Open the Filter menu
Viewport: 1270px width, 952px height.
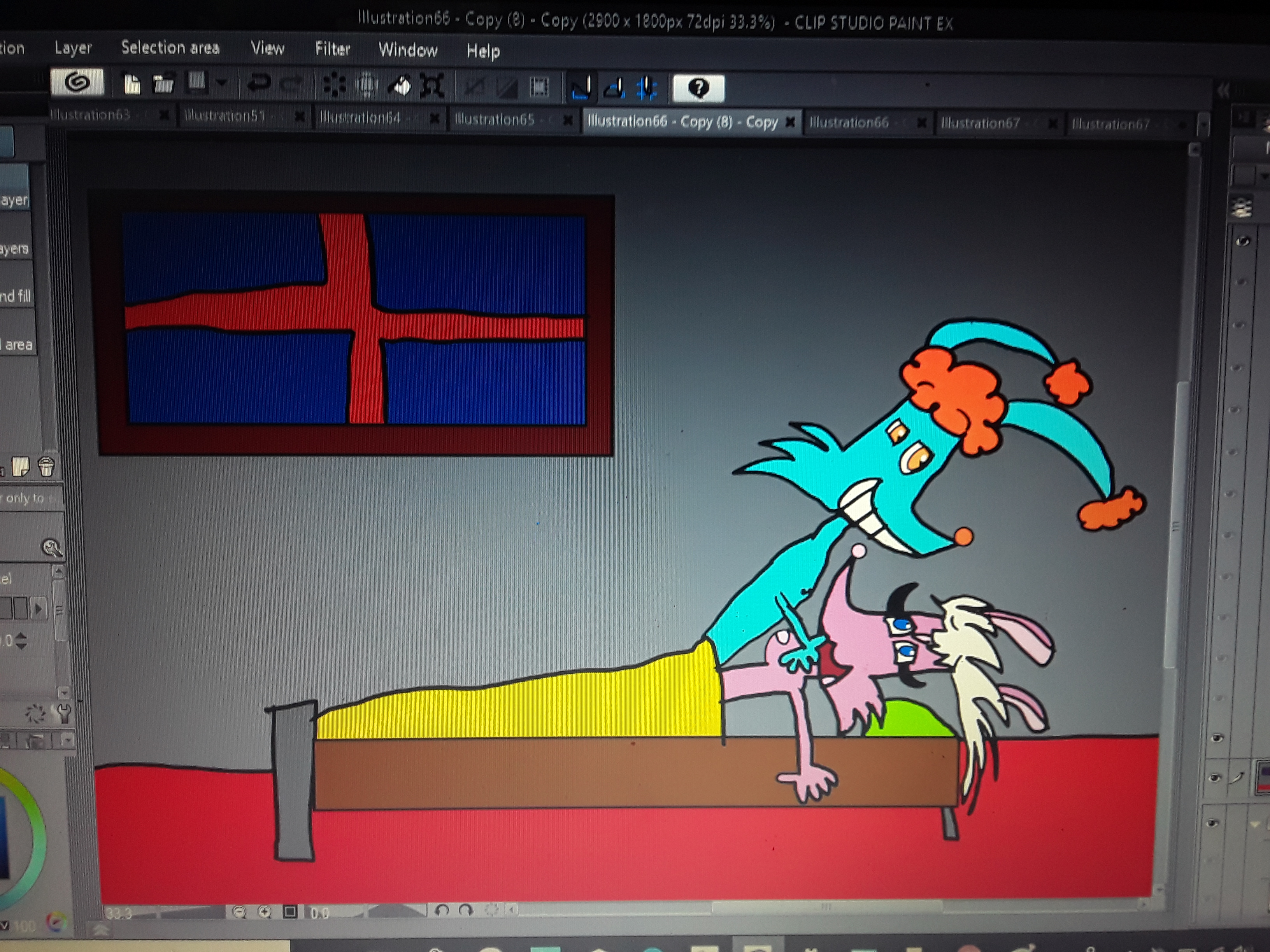point(332,49)
